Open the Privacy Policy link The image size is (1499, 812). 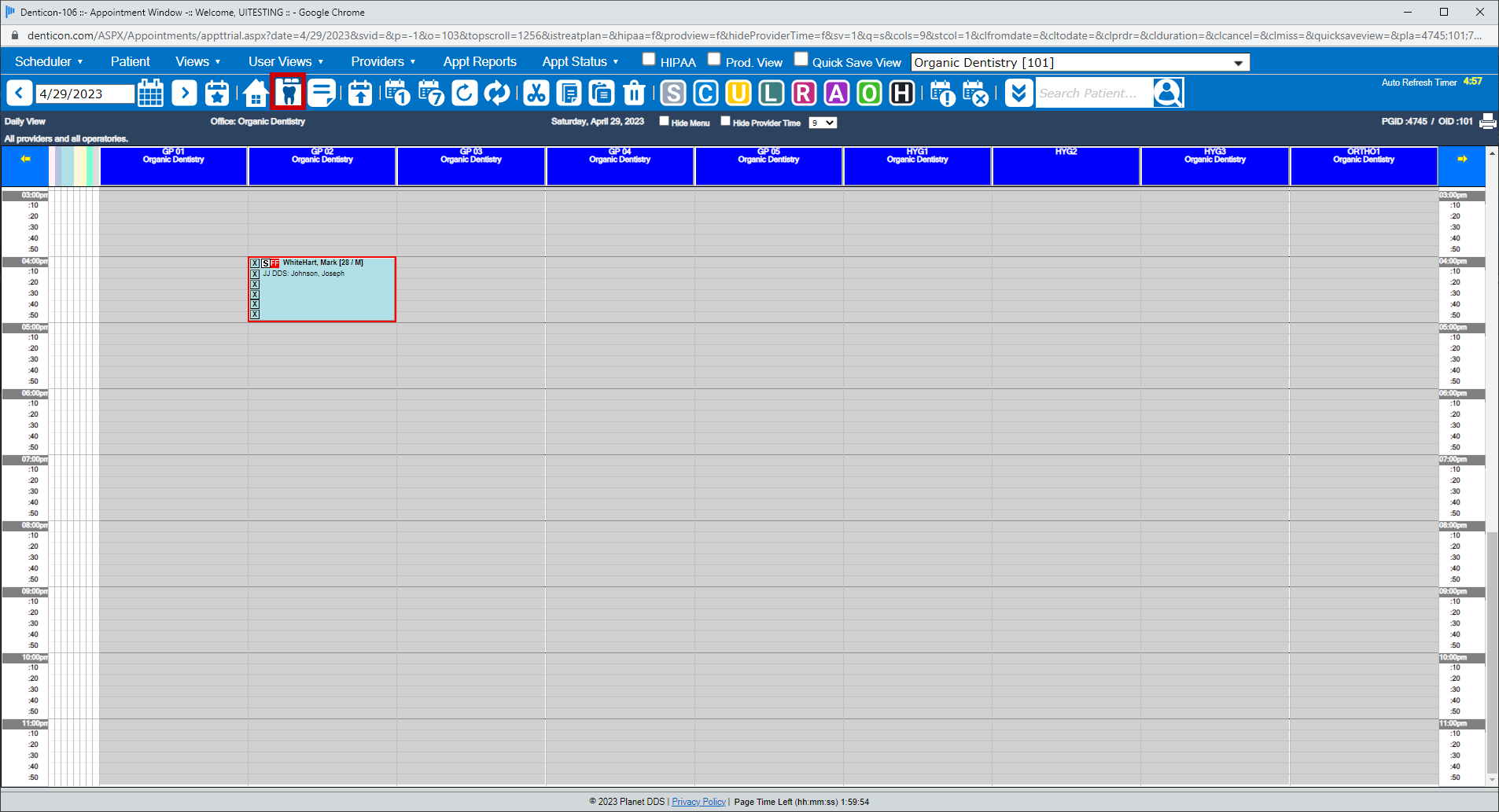coord(698,801)
